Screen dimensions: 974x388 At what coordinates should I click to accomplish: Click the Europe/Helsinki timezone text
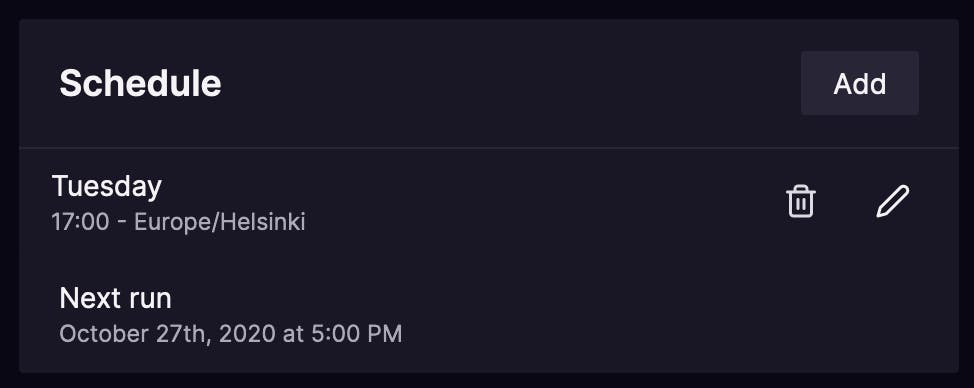pos(220,222)
